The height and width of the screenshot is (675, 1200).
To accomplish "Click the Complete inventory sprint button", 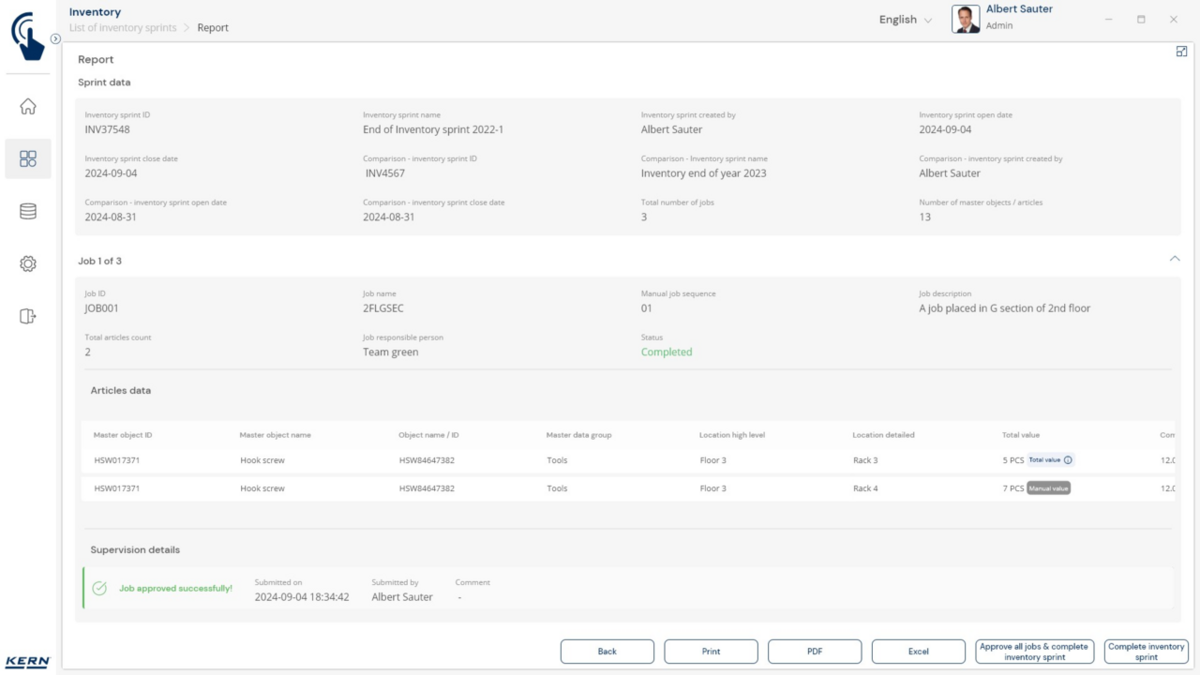I will (1146, 651).
